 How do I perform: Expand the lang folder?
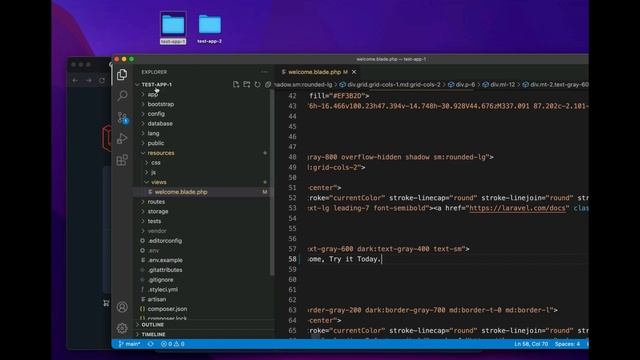[x=203, y=133]
